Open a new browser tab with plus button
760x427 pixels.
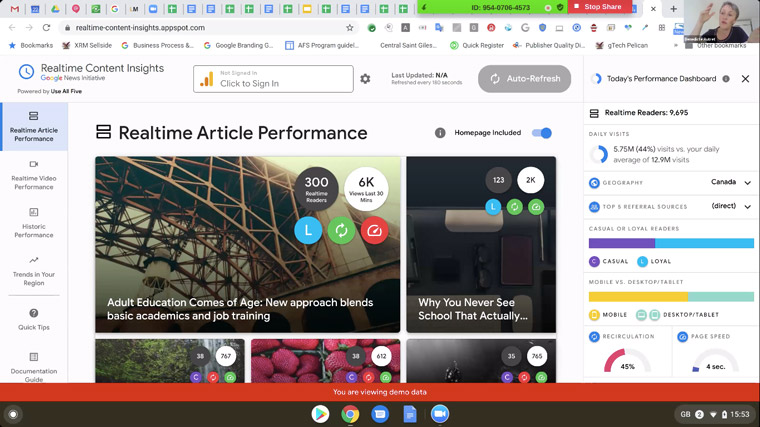[x=673, y=9]
